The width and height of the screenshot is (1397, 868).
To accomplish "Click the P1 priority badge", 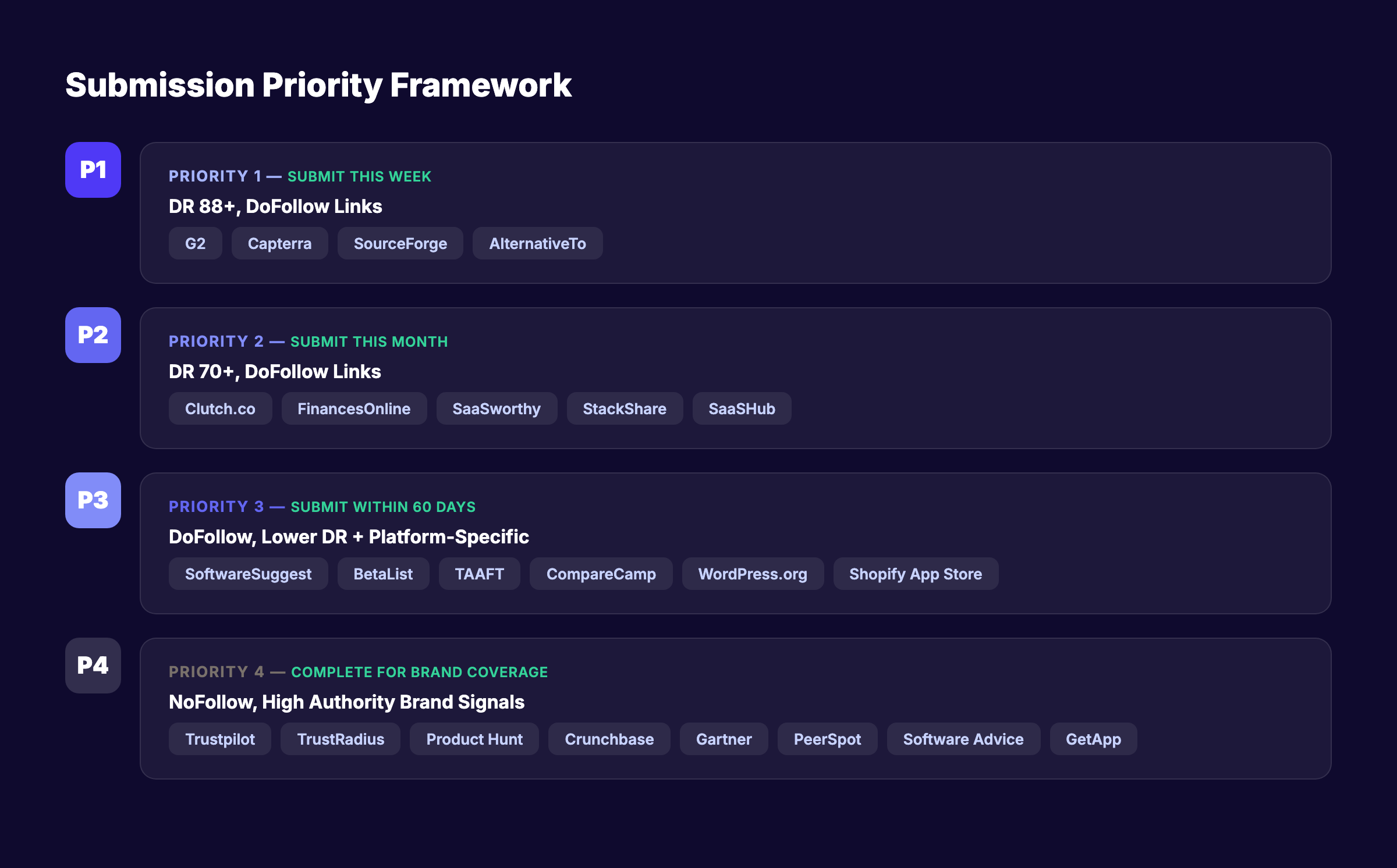I will point(93,170).
